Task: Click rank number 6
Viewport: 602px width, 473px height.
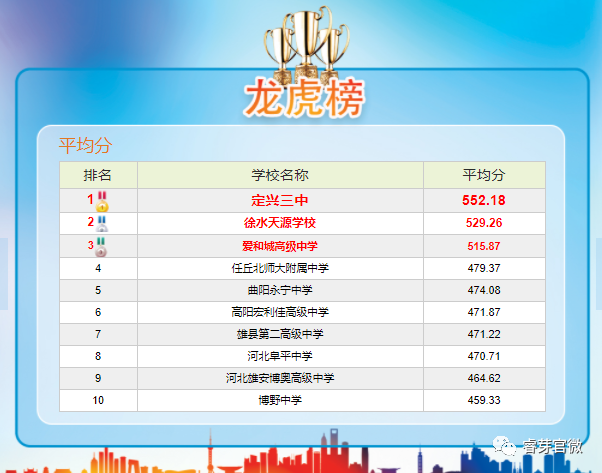Action: (x=98, y=312)
